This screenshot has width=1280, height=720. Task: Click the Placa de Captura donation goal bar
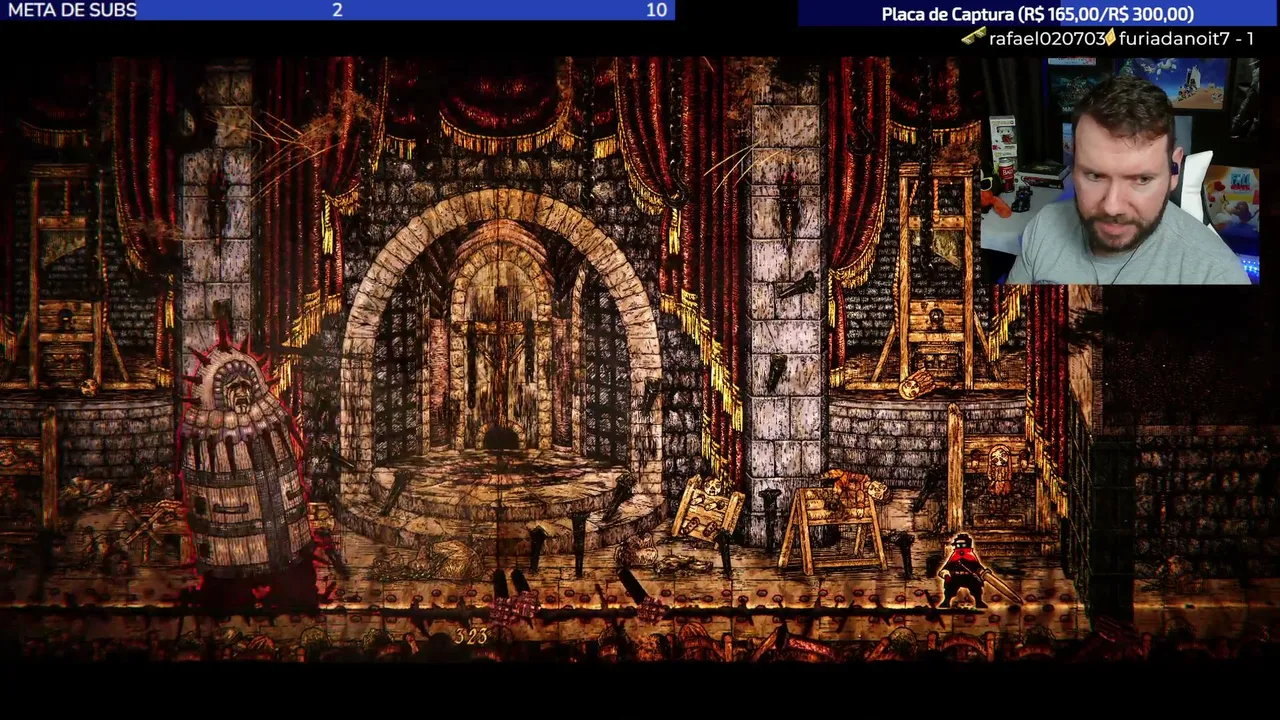pos(1037,13)
